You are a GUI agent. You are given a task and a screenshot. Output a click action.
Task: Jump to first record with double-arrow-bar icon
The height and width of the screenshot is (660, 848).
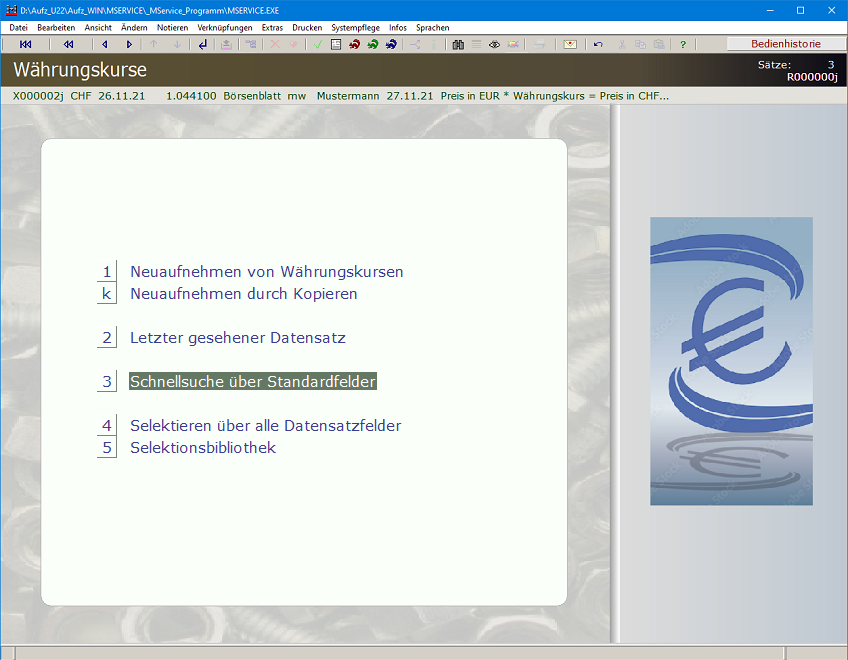25,45
